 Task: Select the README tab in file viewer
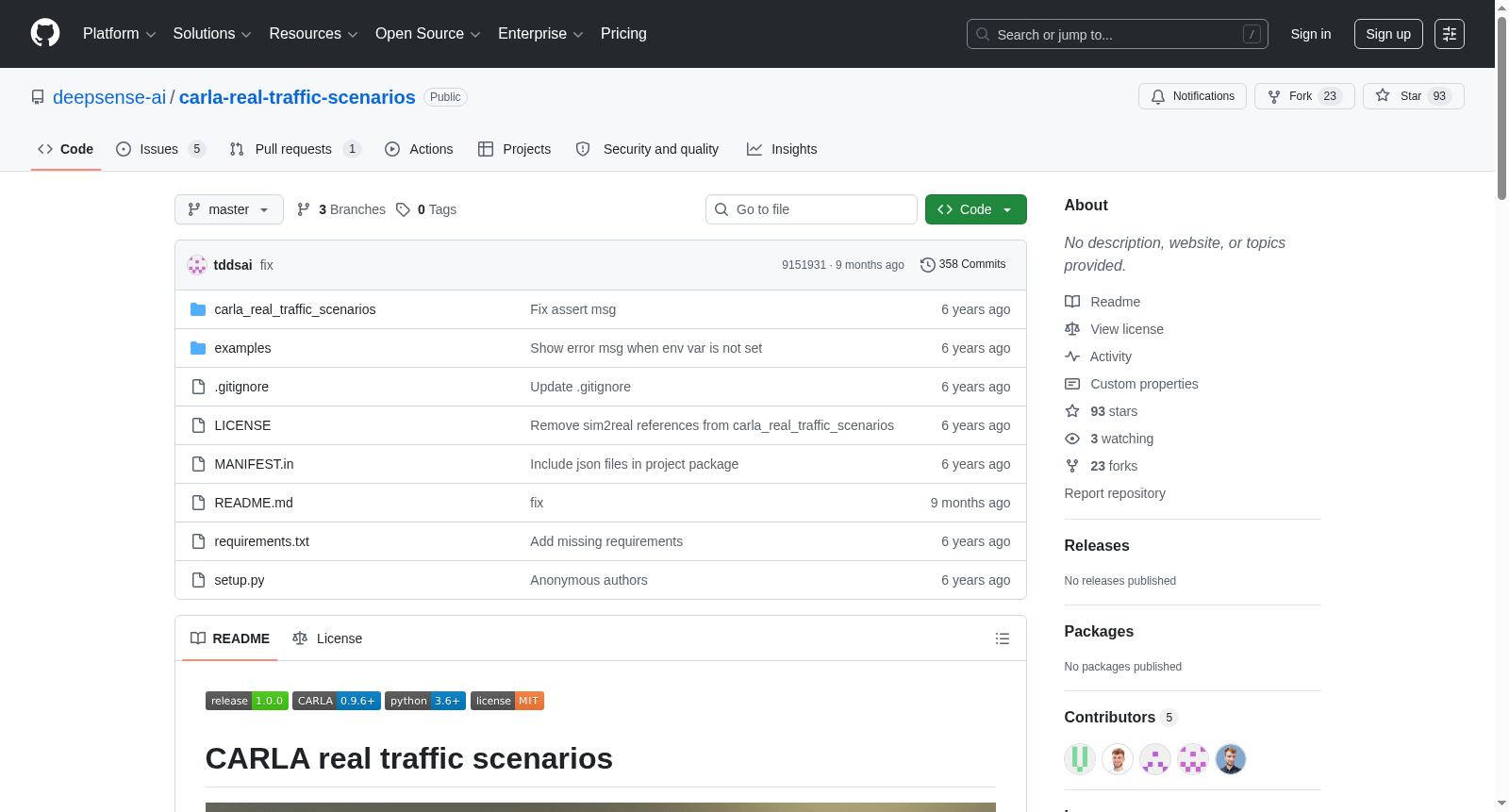click(x=230, y=638)
